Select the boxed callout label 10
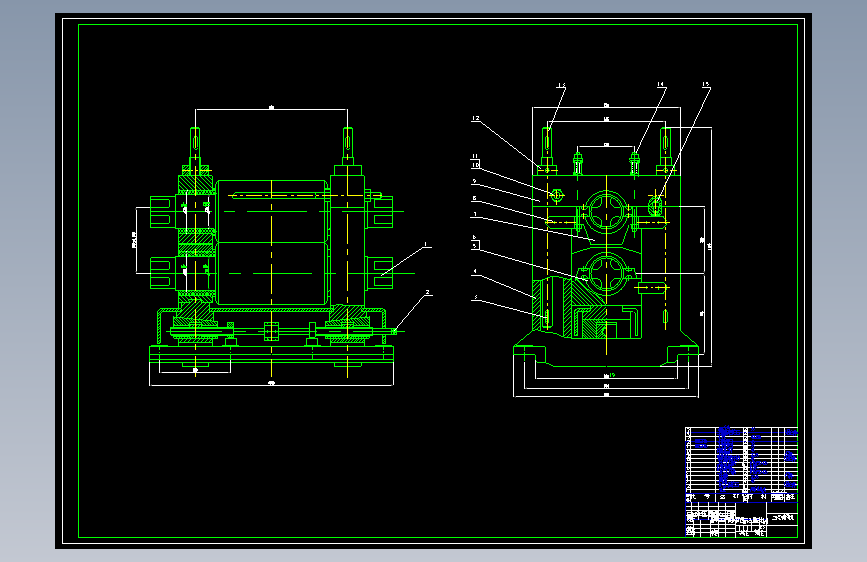This screenshot has width=867, height=562. pos(476,165)
